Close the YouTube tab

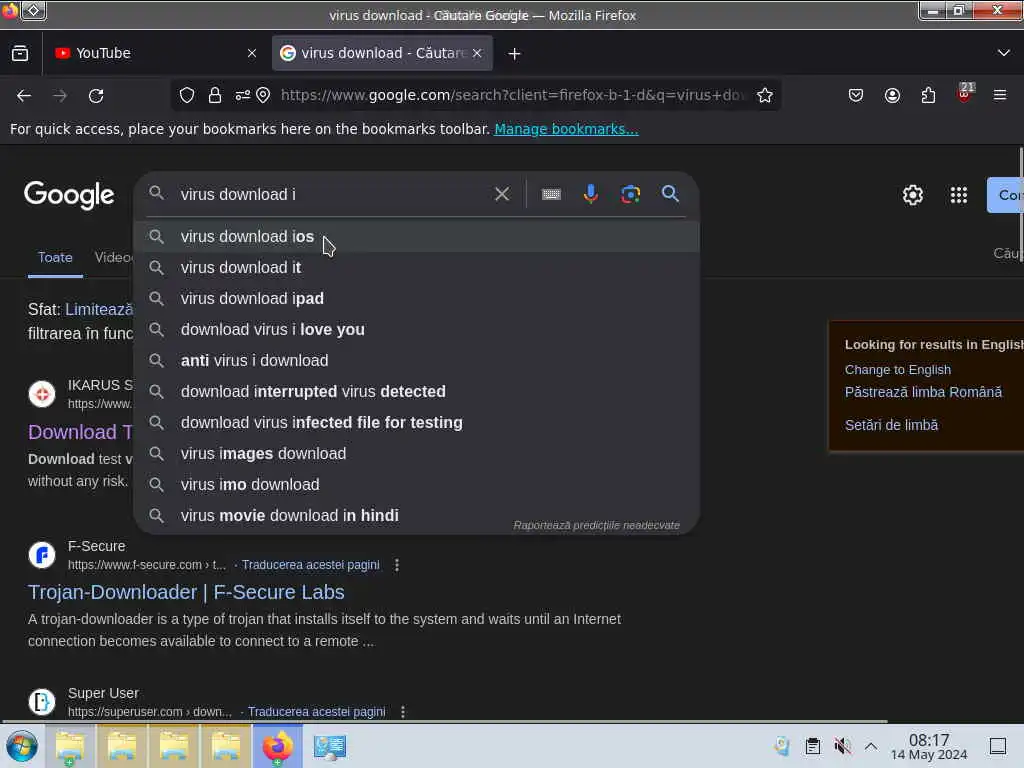pyautogui.click(x=252, y=54)
